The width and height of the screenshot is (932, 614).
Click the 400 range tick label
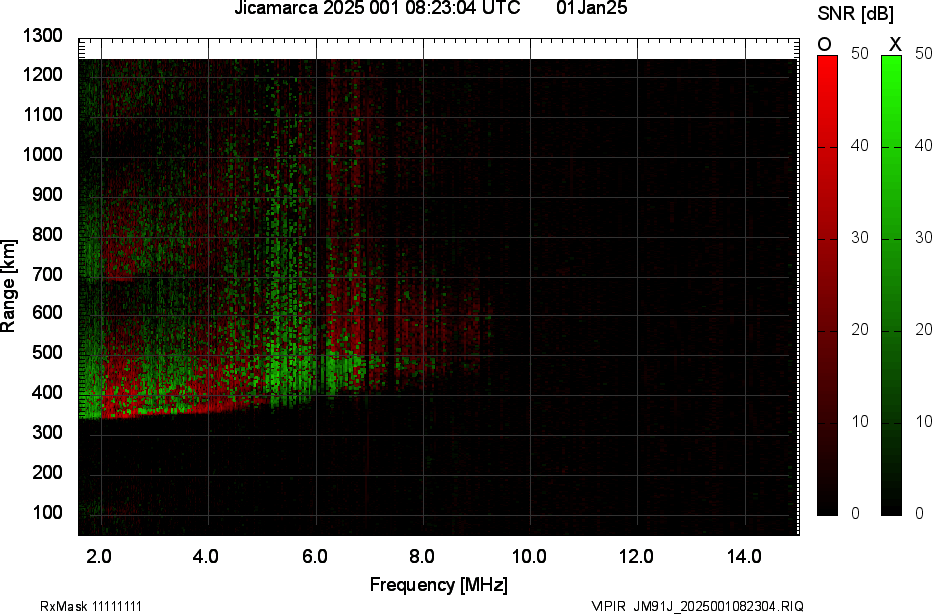point(46,392)
